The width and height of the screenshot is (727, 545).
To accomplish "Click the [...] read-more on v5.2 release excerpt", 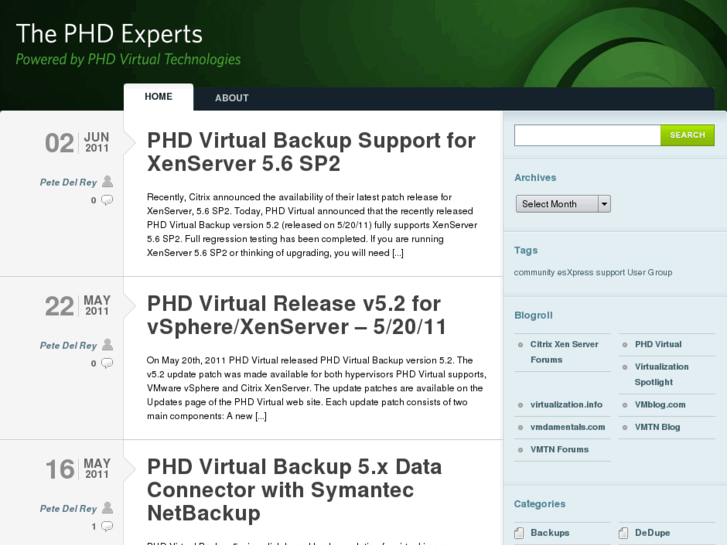I will click(x=261, y=417).
